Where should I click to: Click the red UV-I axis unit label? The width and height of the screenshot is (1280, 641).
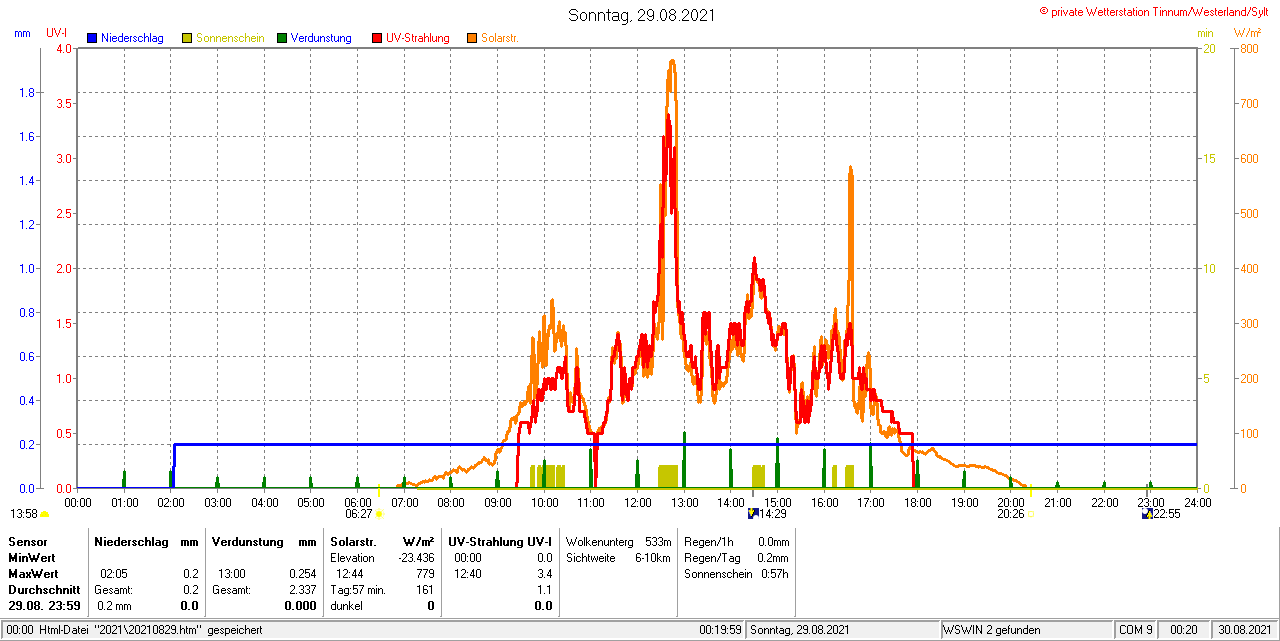tap(57, 33)
